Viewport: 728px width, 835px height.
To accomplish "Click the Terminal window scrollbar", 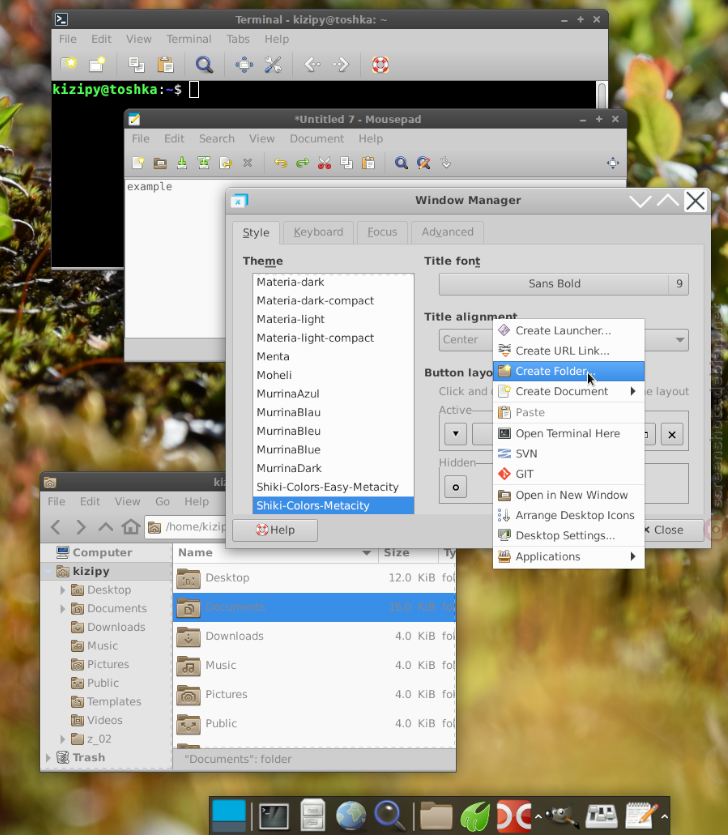I will pos(602,95).
